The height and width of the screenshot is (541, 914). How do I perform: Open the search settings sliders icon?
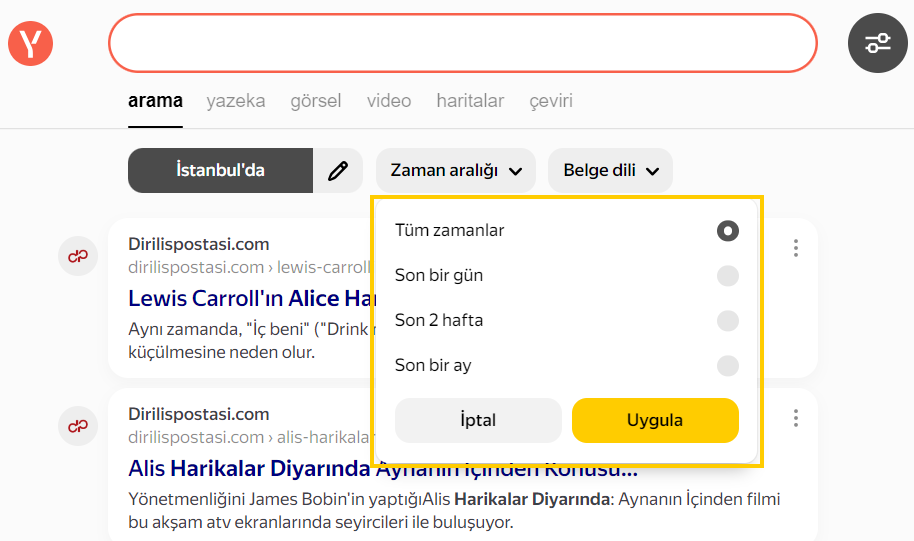point(877,43)
